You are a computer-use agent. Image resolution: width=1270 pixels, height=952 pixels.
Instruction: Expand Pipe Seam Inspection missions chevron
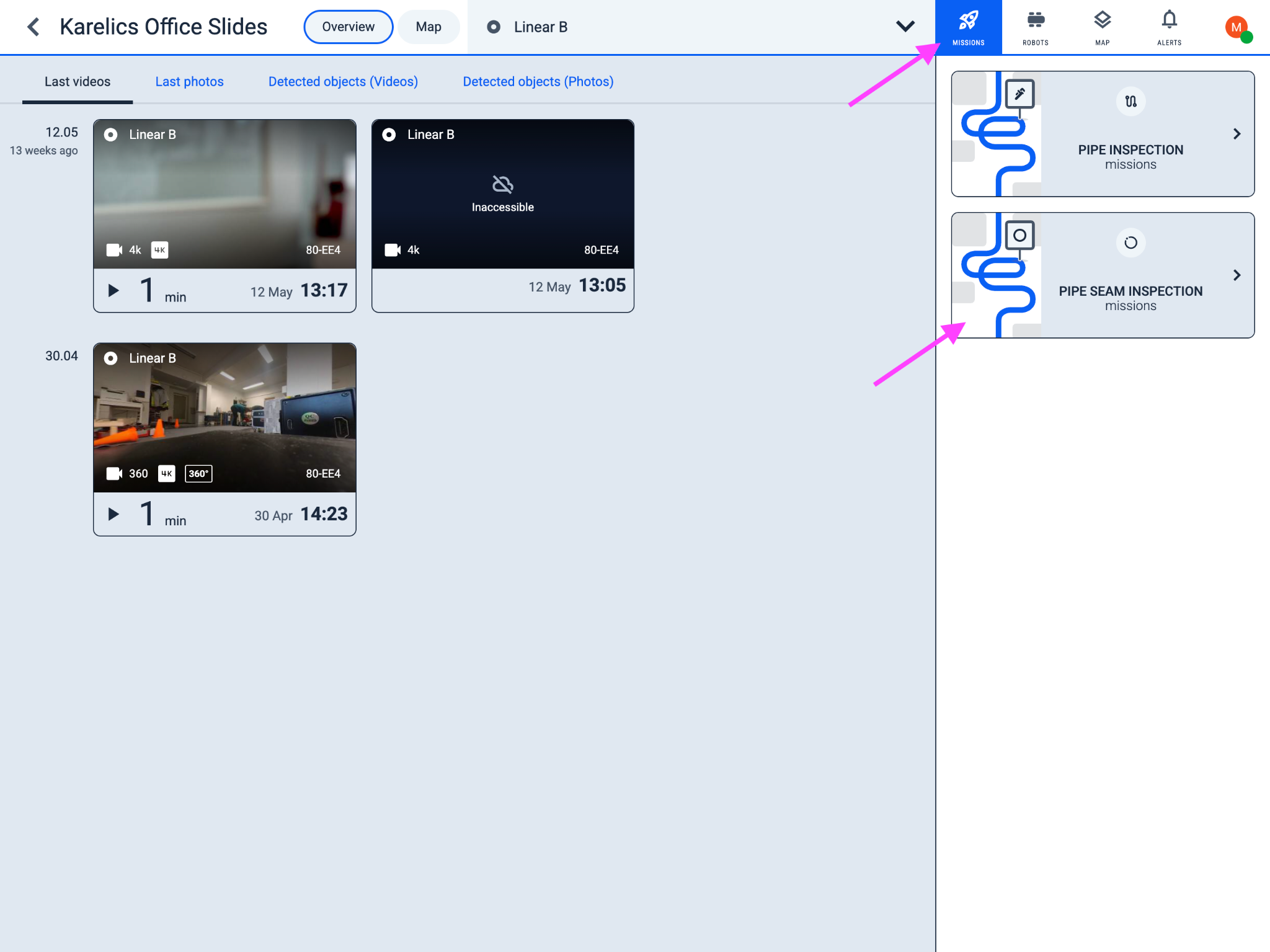[x=1237, y=275]
